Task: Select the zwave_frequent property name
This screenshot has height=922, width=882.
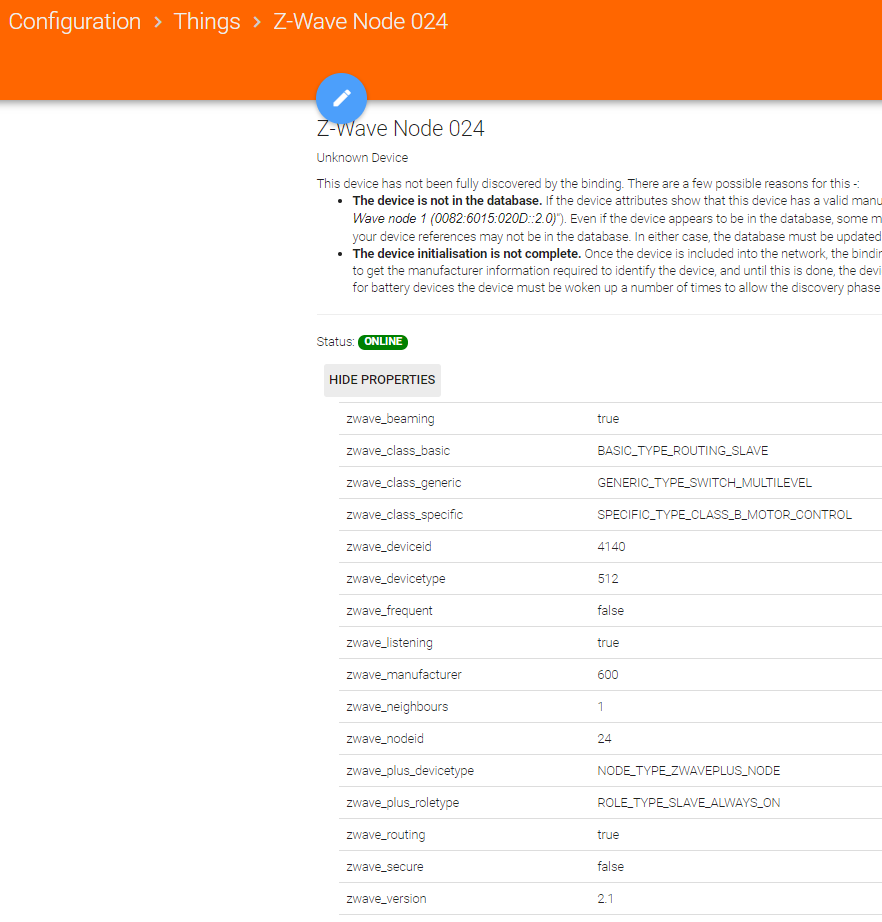Action: coord(389,611)
